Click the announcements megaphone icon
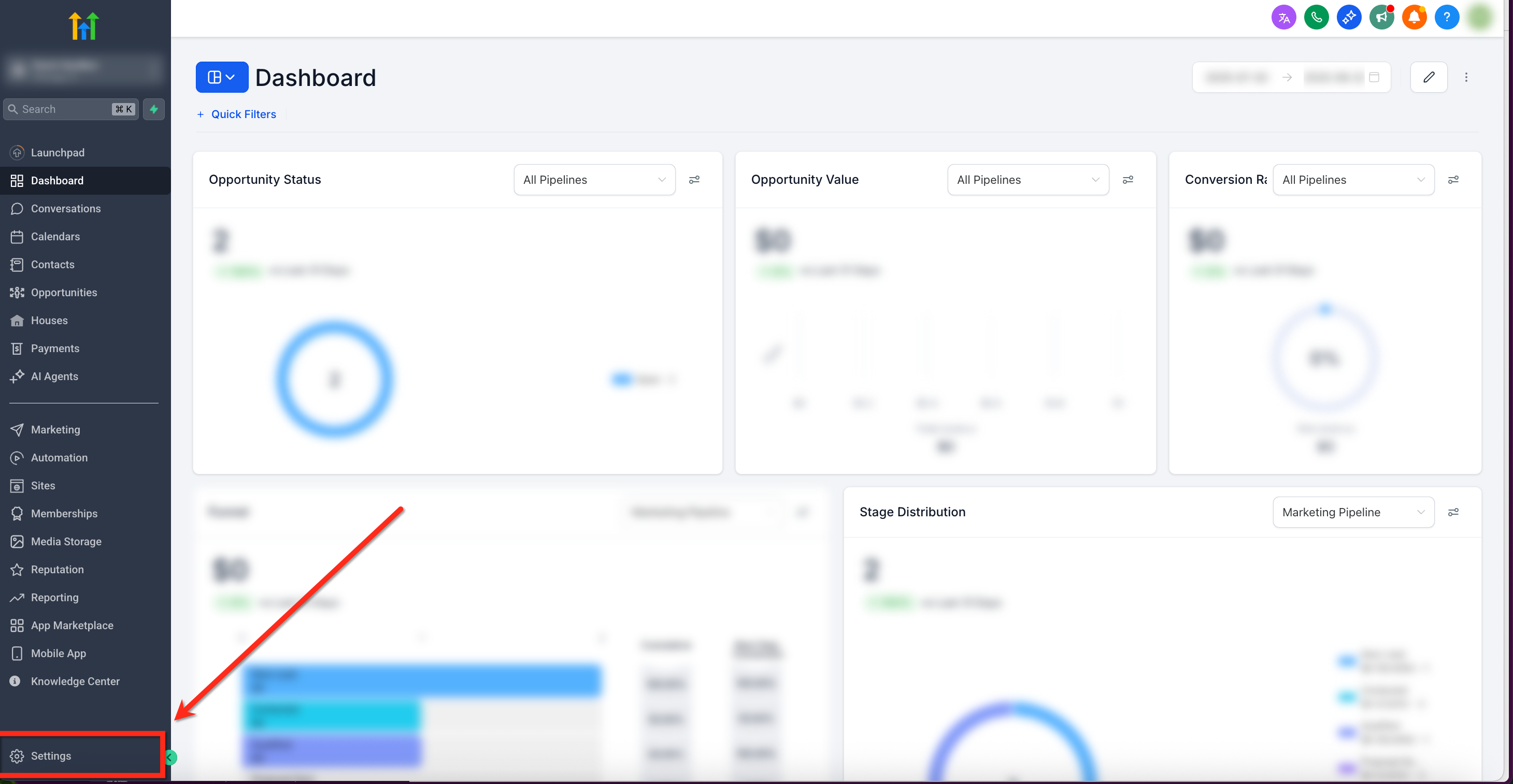This screenshot has height=784, width=1513. click(x=1381, y=17)
